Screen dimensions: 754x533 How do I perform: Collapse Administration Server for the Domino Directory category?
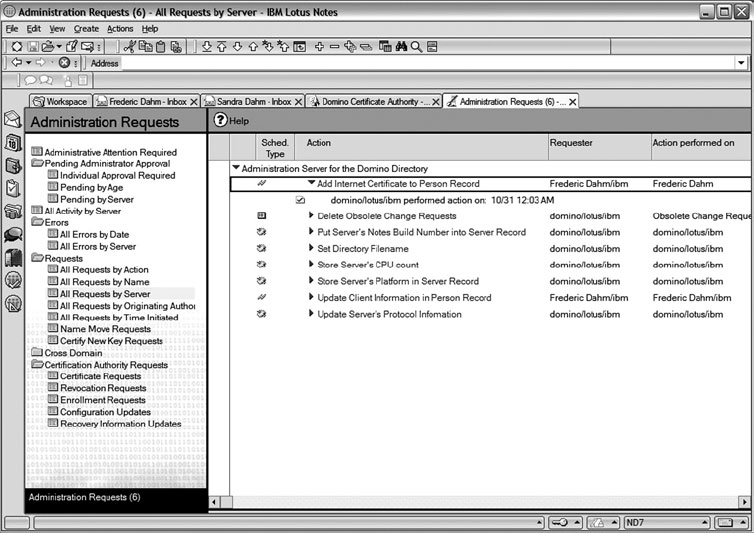236,168
